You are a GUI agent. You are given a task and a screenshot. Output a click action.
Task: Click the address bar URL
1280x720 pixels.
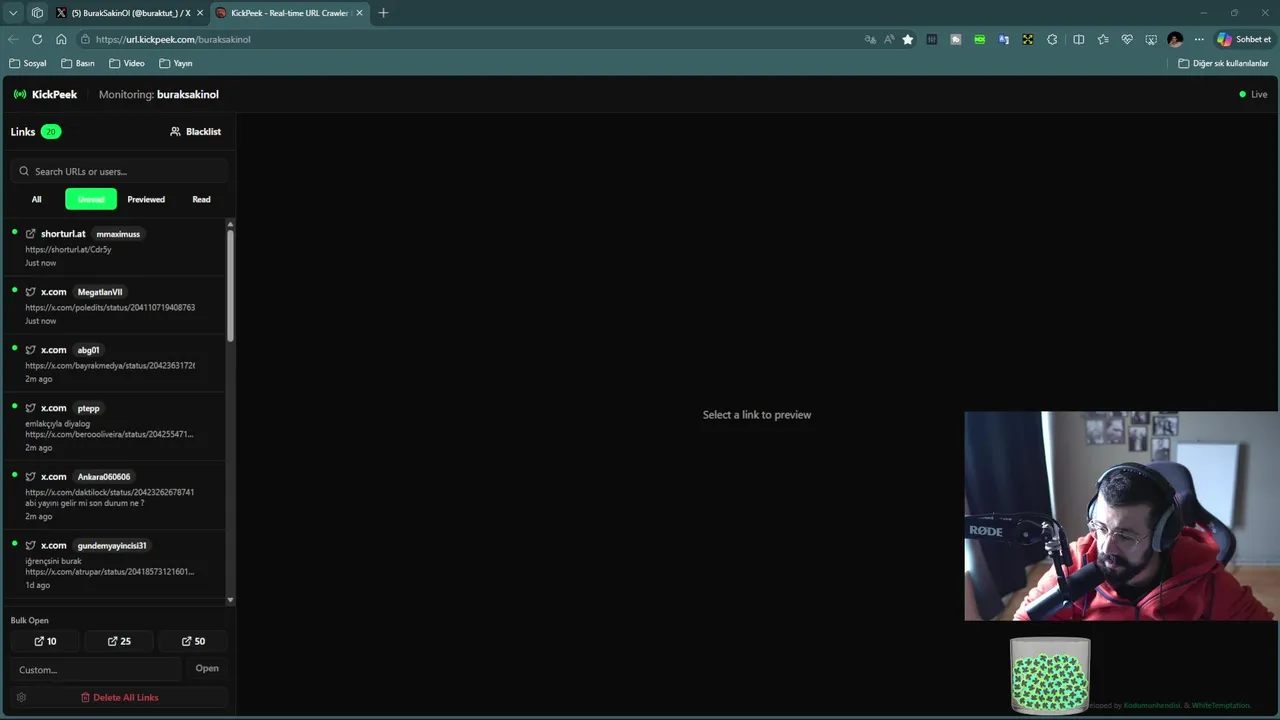[173, 39]
